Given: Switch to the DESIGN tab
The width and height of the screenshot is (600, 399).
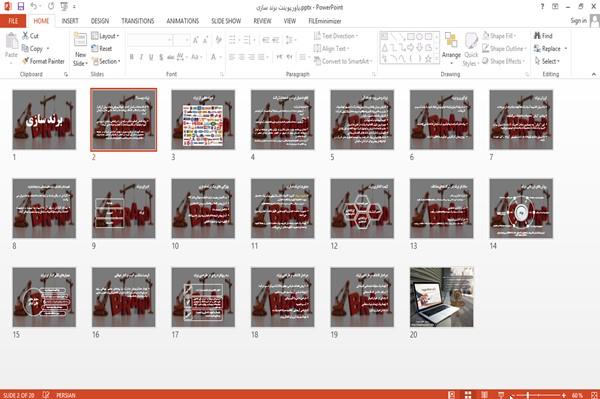Looking at the screenshot, I should 100,21.
